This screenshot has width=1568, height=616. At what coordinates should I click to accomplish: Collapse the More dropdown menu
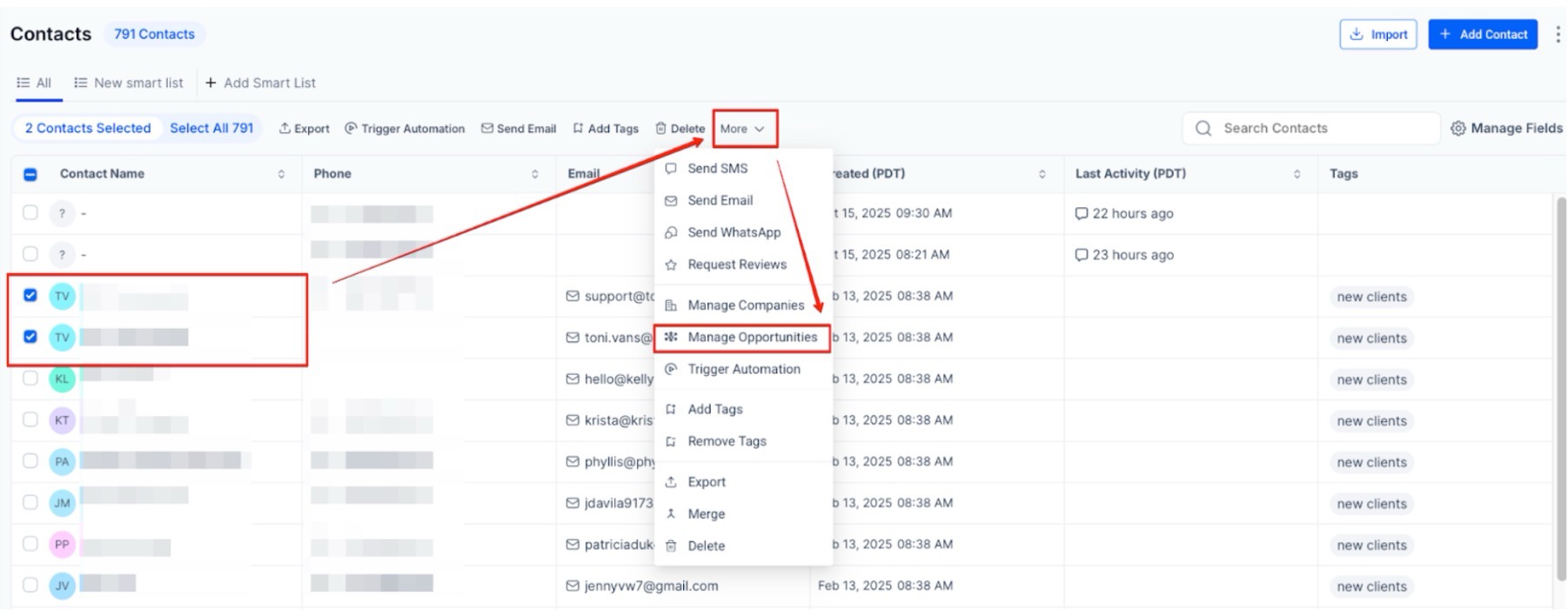[743, 129]
